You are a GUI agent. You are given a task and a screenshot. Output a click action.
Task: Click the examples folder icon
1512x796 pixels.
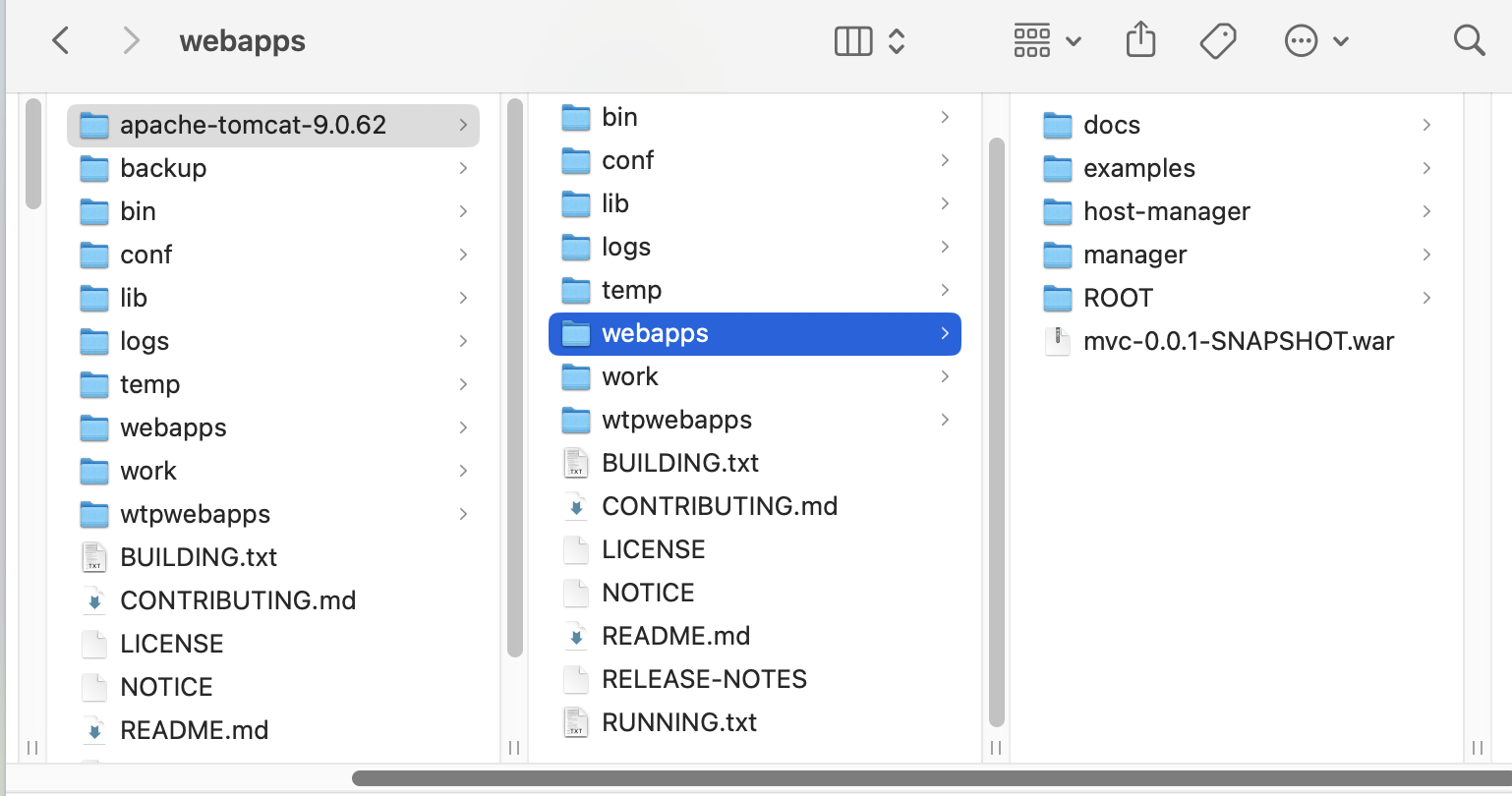1058,168
